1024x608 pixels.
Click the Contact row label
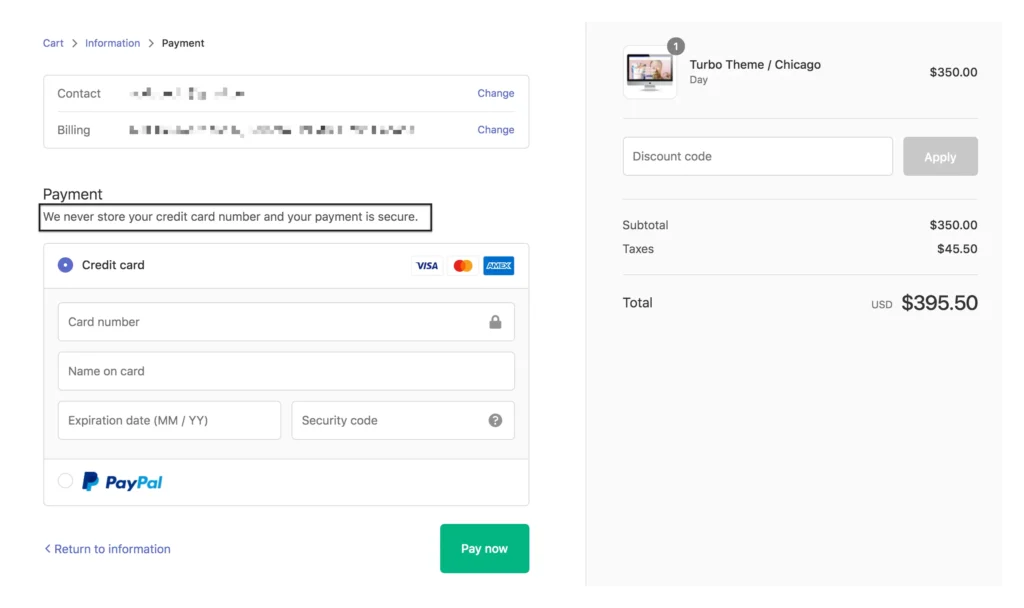79,93
